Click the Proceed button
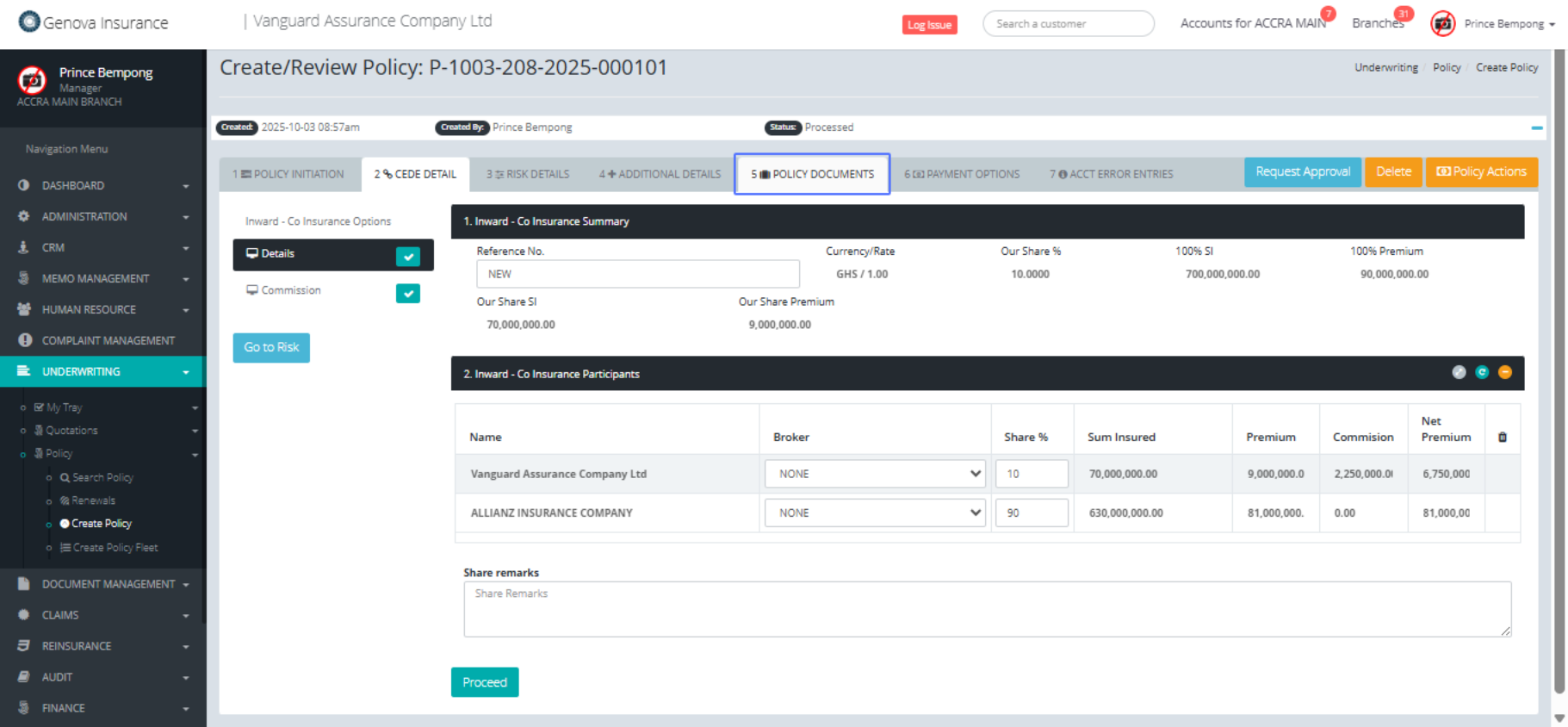 point(485,682)
